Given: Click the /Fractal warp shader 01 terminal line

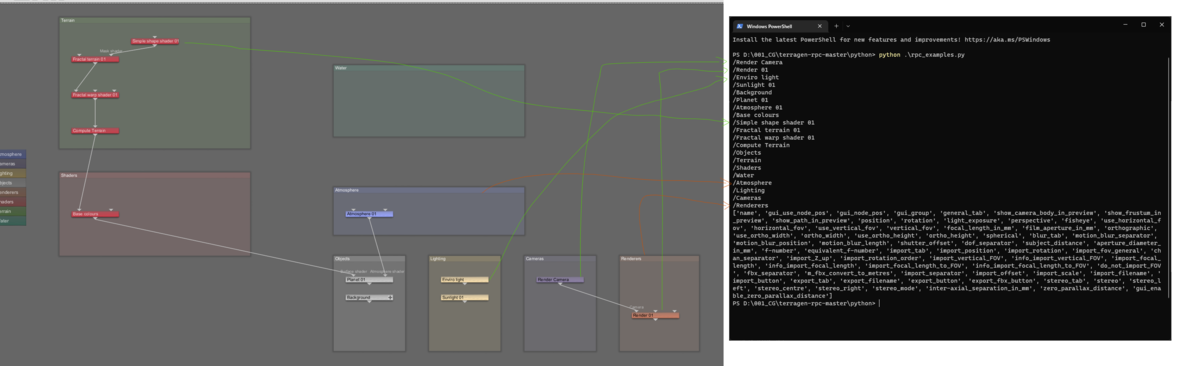Looking at the screenshot, I should 774,137.
